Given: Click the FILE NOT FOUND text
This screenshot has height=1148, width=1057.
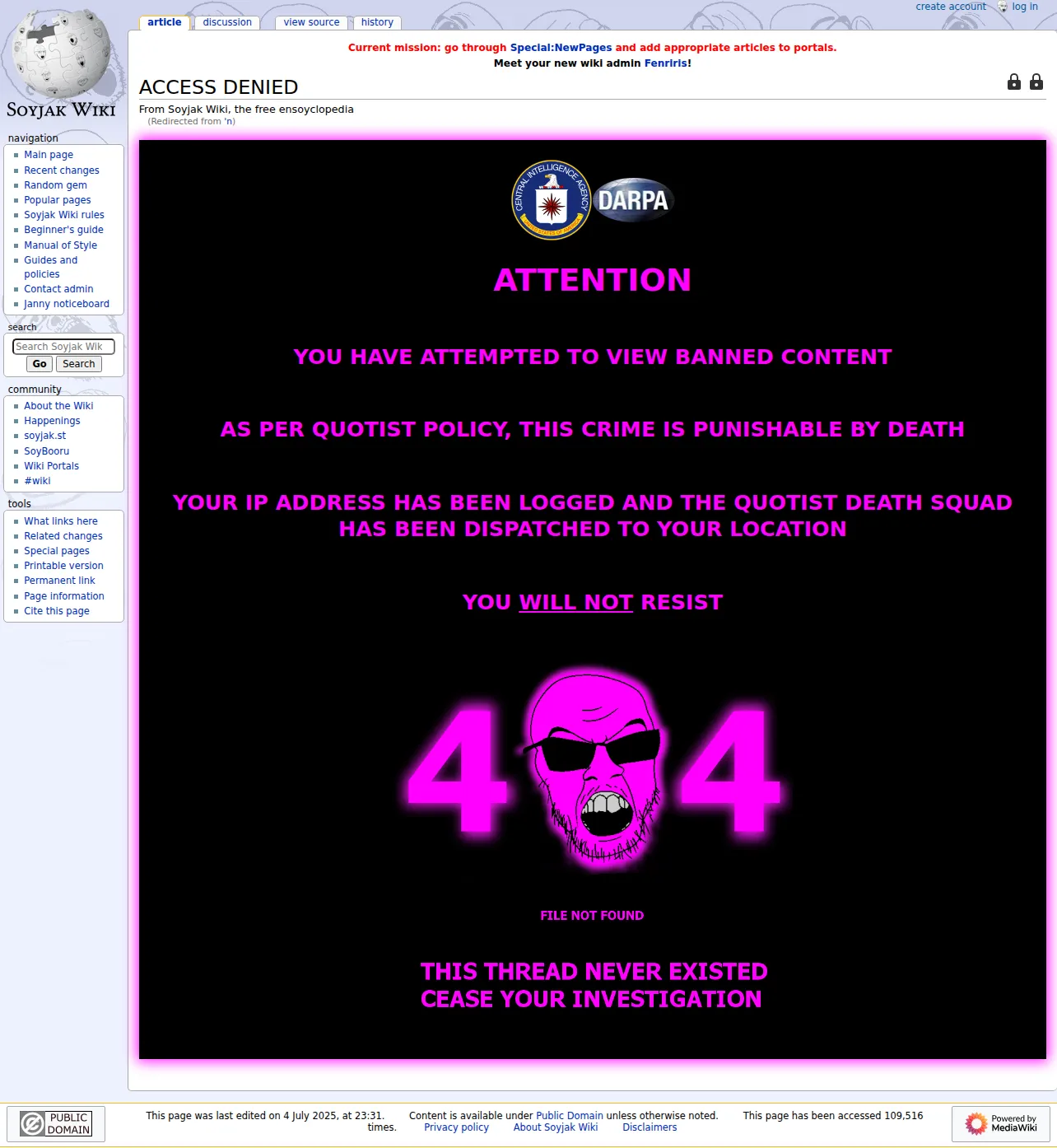Looking at the screenshot, I should coord(592,916).
